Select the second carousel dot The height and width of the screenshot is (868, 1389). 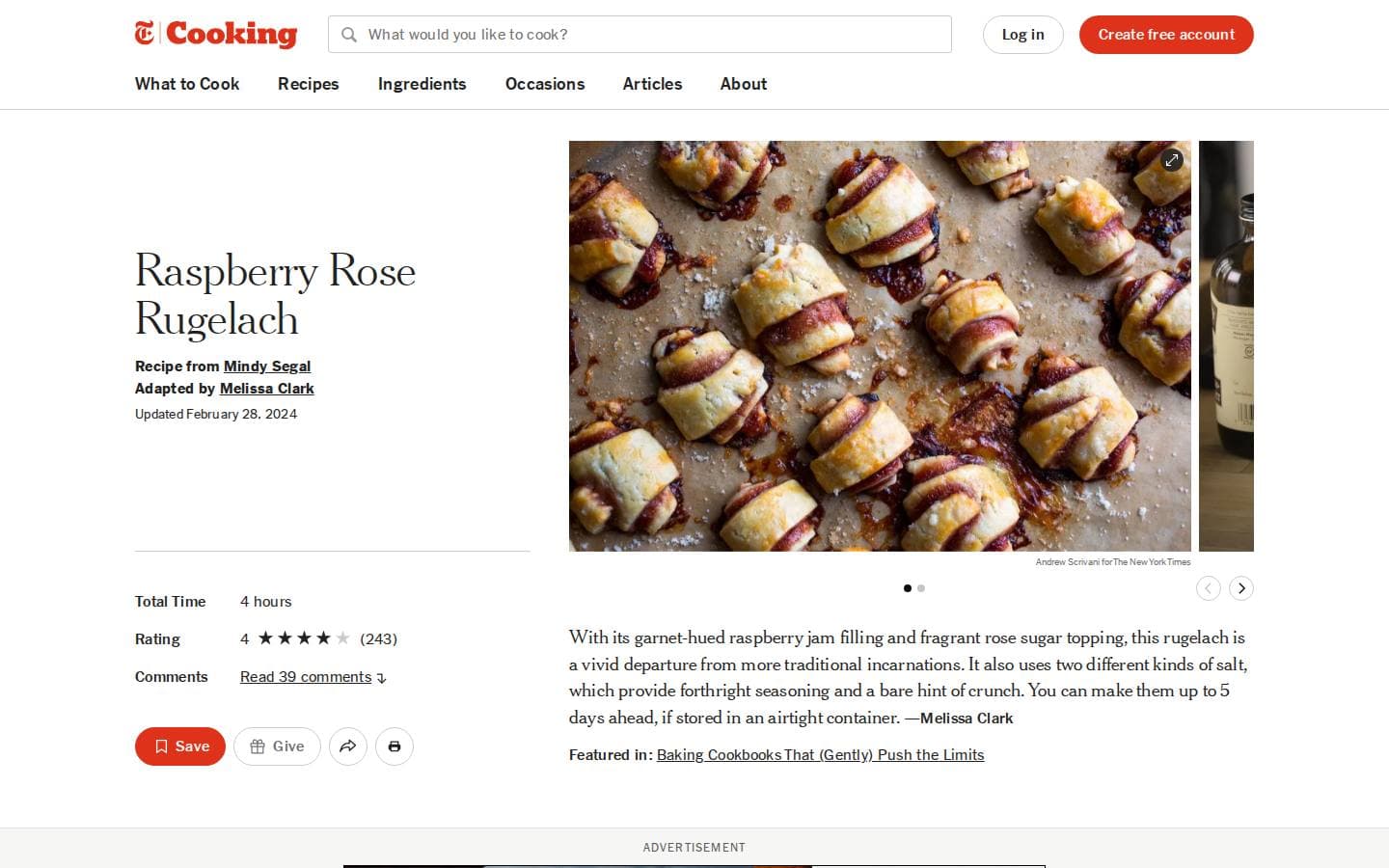click(x=921, y=588)
